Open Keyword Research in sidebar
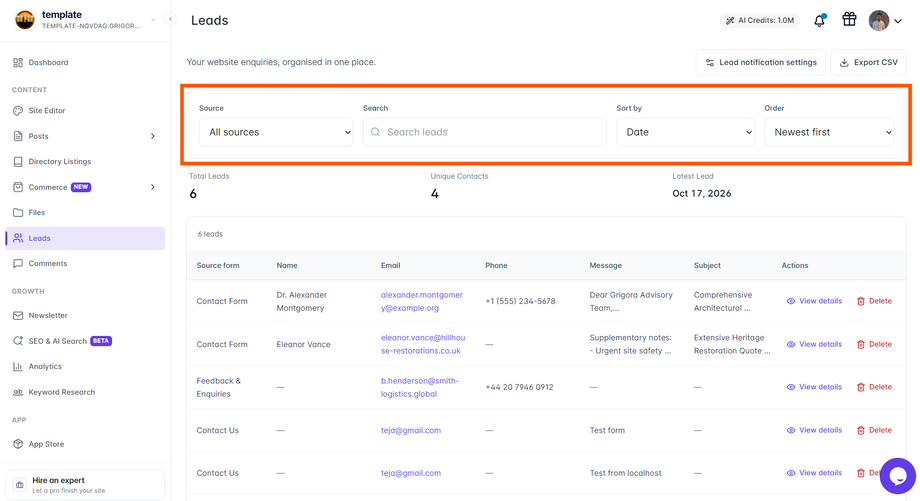Viewport: 920px width, 501px height. tap(85, 392)
